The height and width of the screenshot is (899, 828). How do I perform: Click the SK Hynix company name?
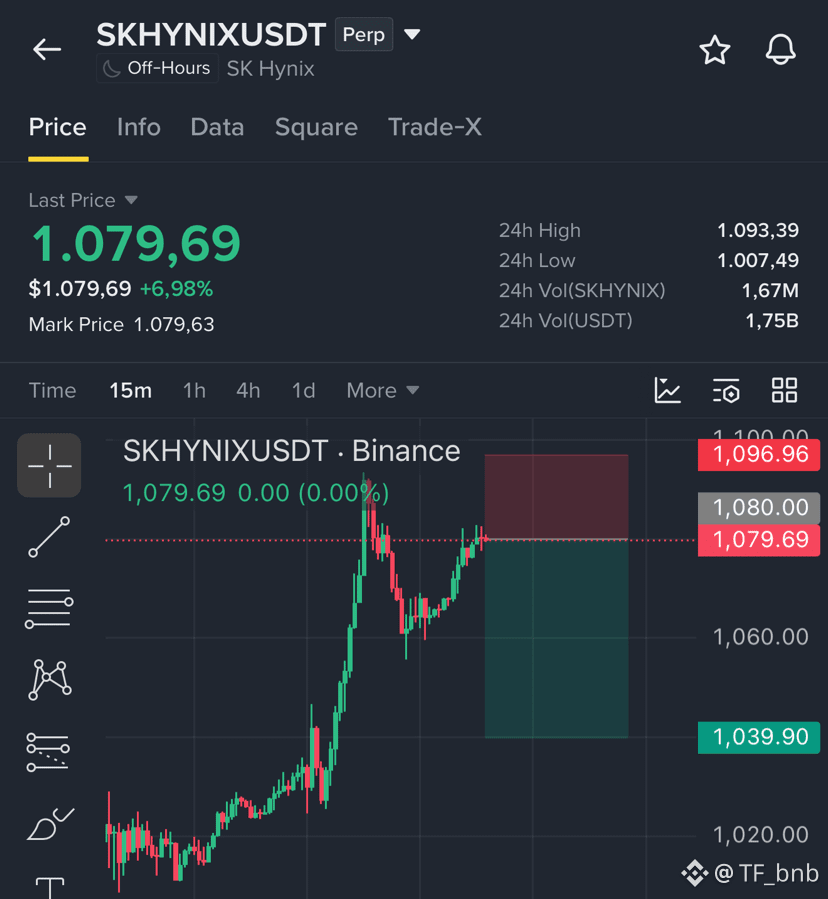tap(270, 69)
